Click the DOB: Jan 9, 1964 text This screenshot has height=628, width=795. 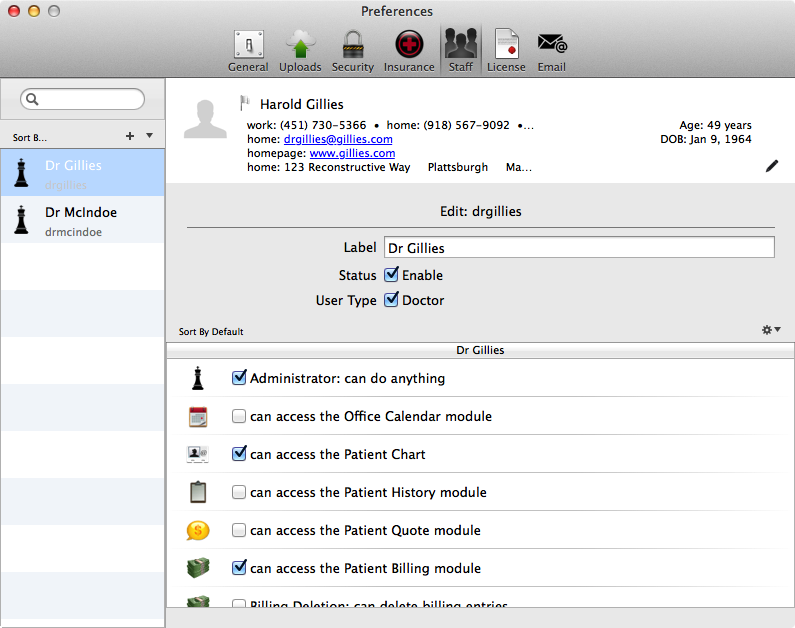(706, 139)
